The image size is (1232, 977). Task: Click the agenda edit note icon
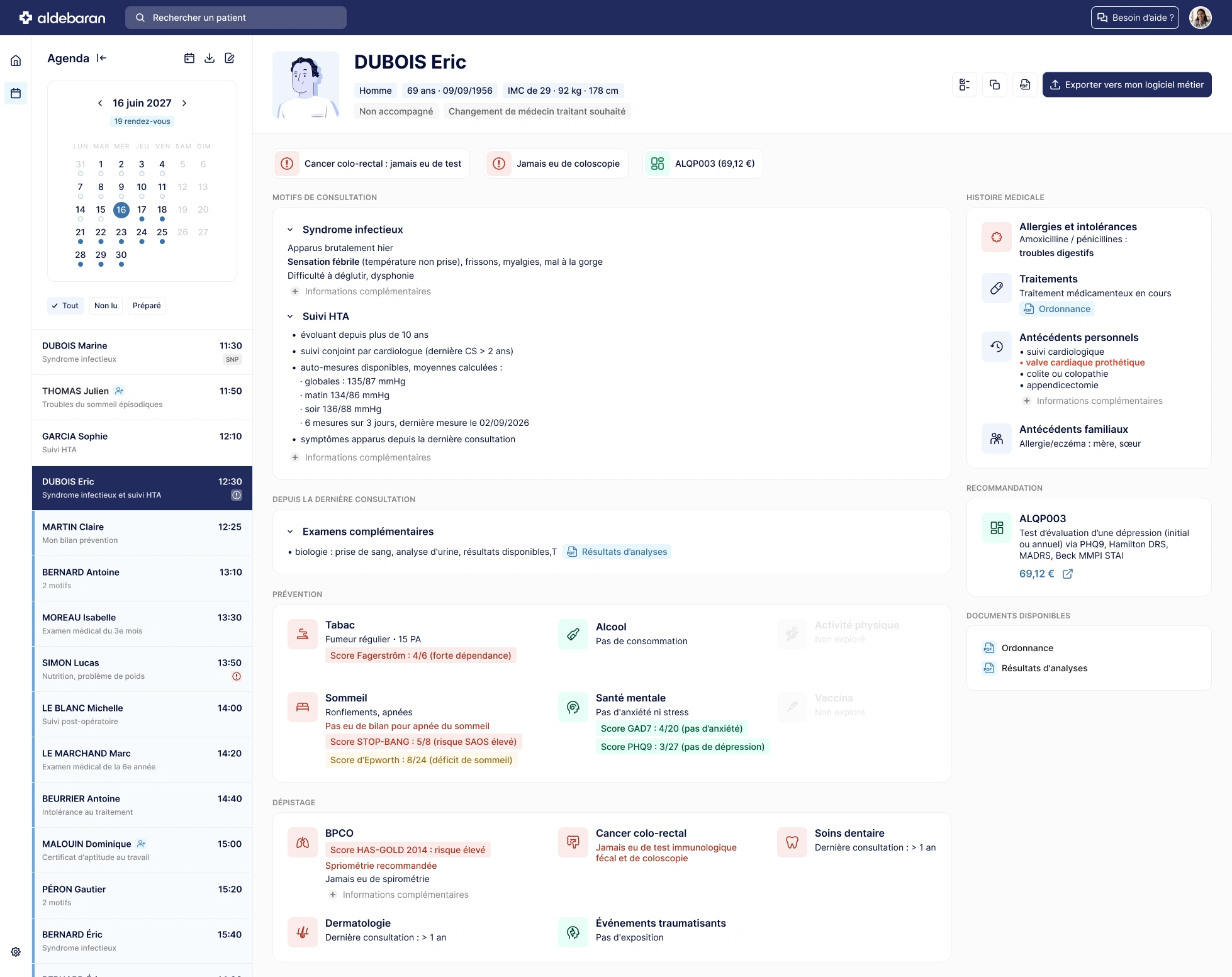pos(230,58)
